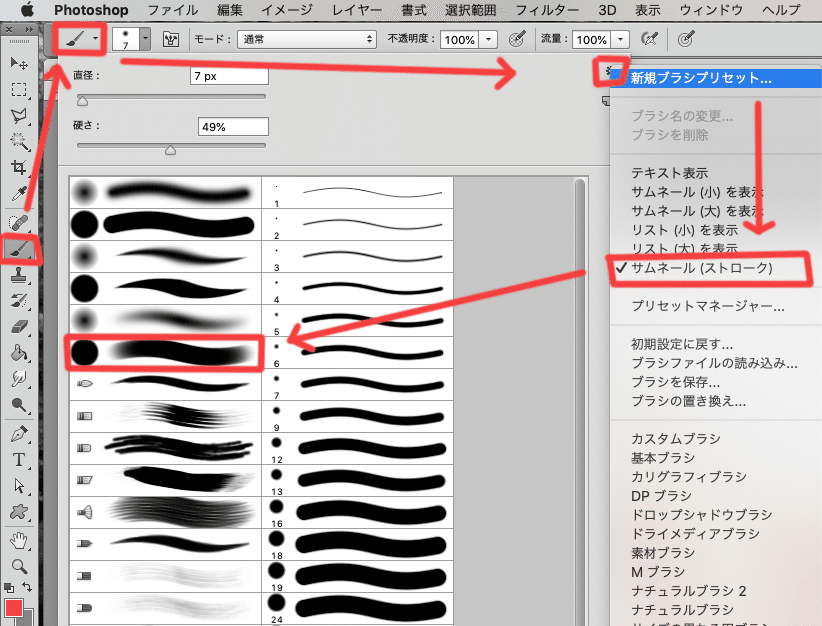Open プリセットマネージャー
The width and height of the screenshot is (822, 626).
707,306
